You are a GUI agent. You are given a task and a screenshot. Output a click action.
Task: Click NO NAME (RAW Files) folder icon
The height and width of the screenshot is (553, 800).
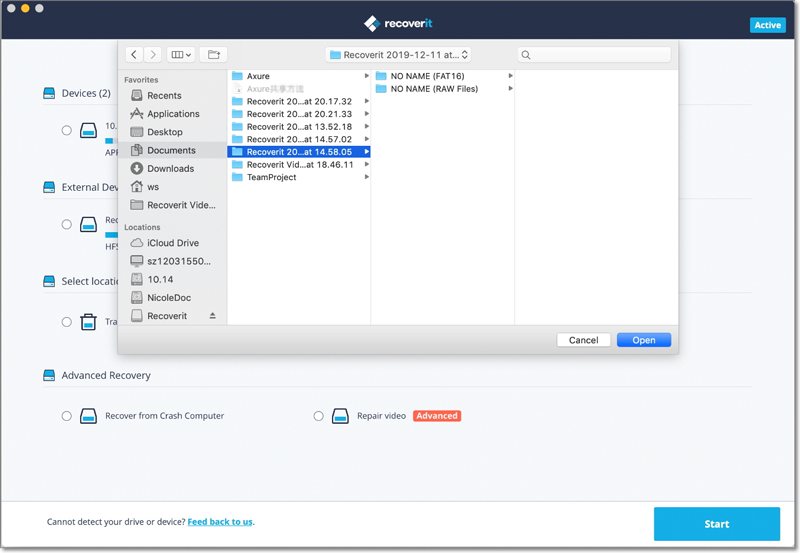pyautogui.click(x=381, y=89)
